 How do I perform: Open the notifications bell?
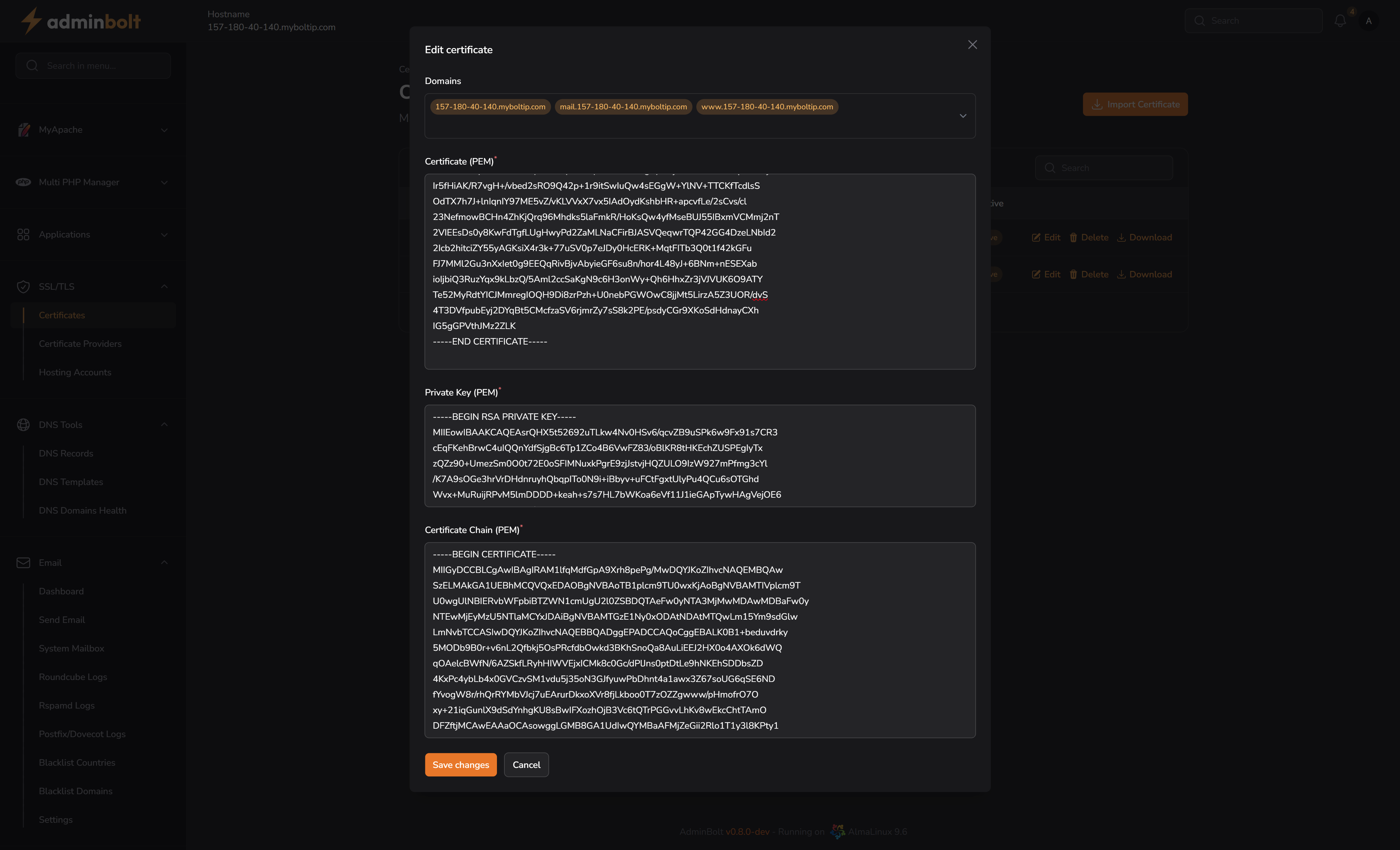pos(1340,20)
